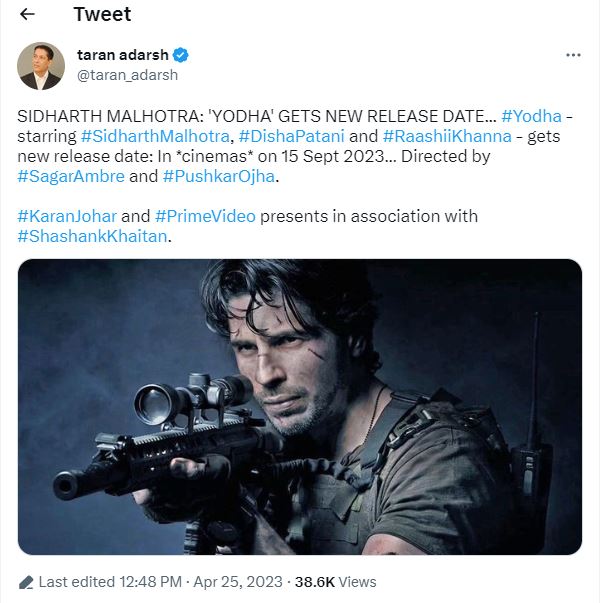This screenshot has width=612, height=603.
Task: Open the Yodha poster image
Action: point(300,407)
